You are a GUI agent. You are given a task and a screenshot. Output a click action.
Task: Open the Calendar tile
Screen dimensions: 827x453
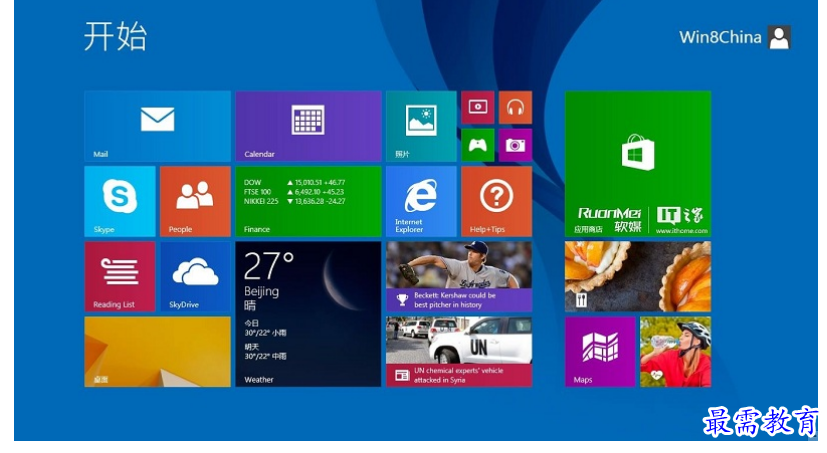click(308, 126)
